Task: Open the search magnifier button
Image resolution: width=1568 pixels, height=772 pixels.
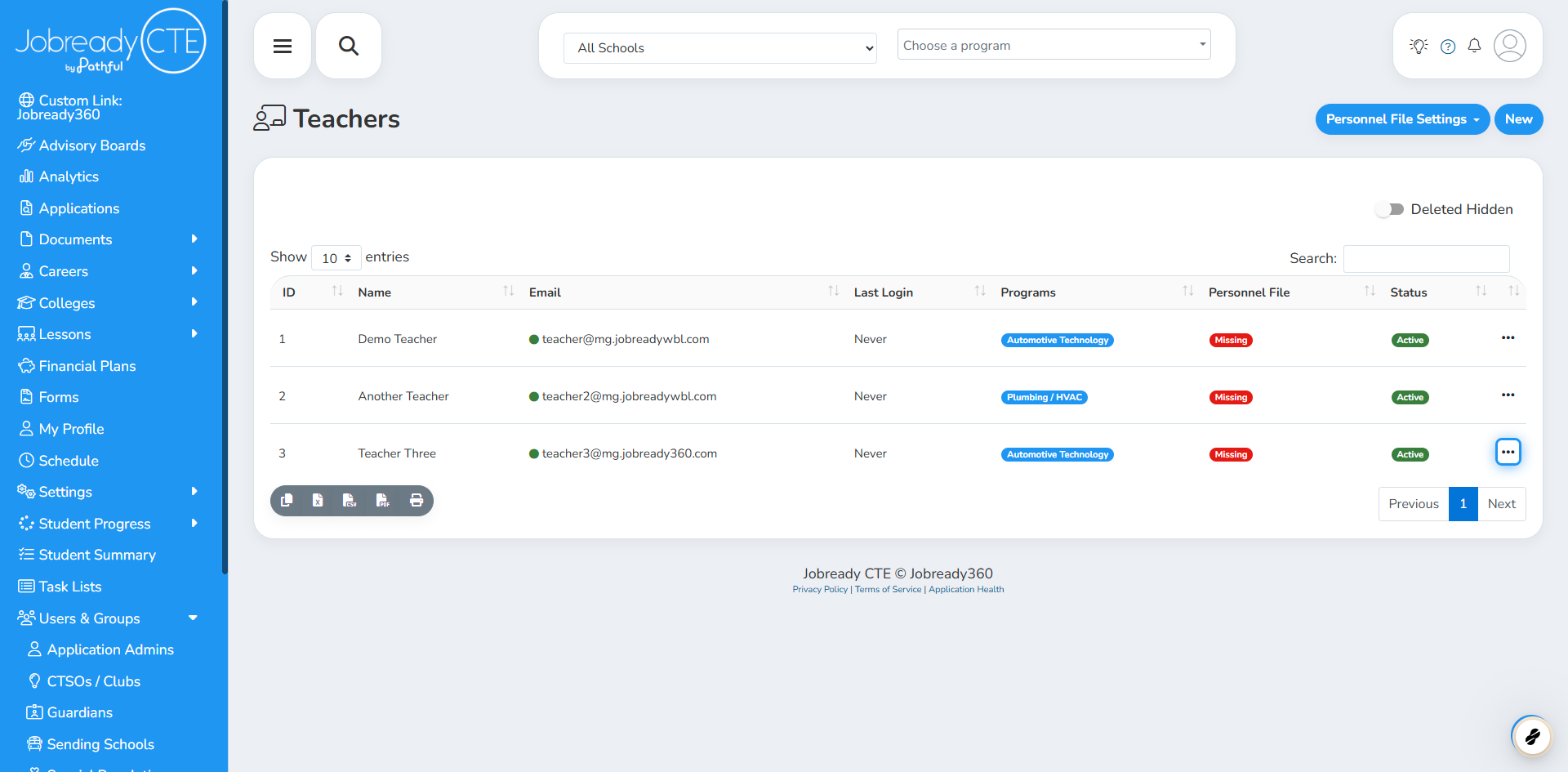Action: pos(349,46)
